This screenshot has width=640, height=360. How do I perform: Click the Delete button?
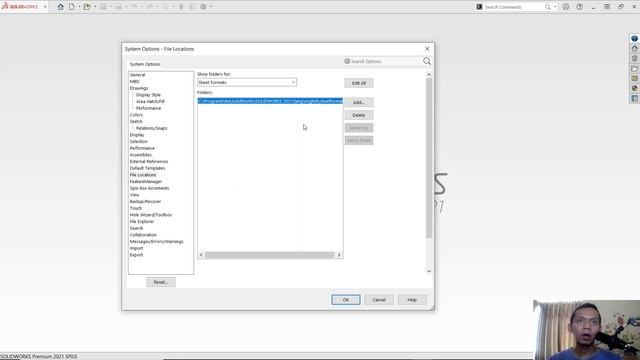coord(359,115)
